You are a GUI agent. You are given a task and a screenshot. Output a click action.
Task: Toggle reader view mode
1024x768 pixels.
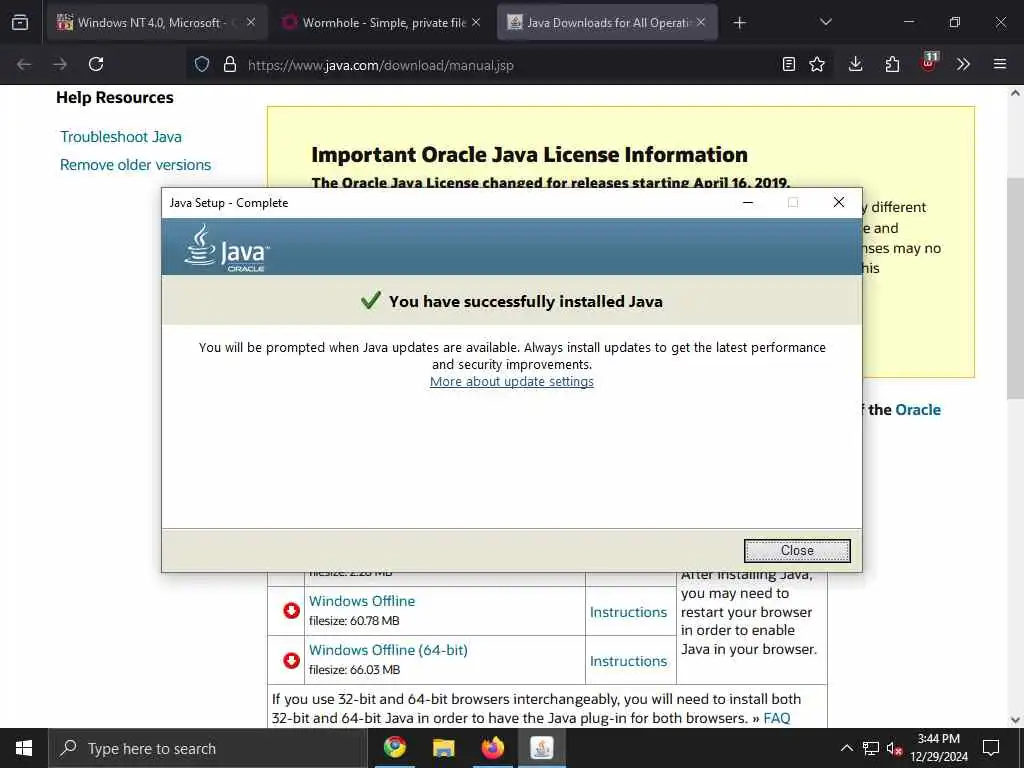788,64
